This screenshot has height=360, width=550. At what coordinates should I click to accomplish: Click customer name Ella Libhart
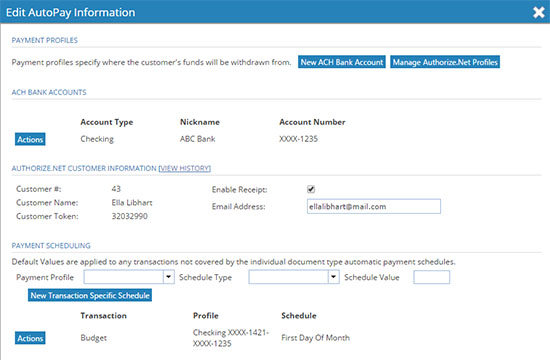tap(132, 202)
